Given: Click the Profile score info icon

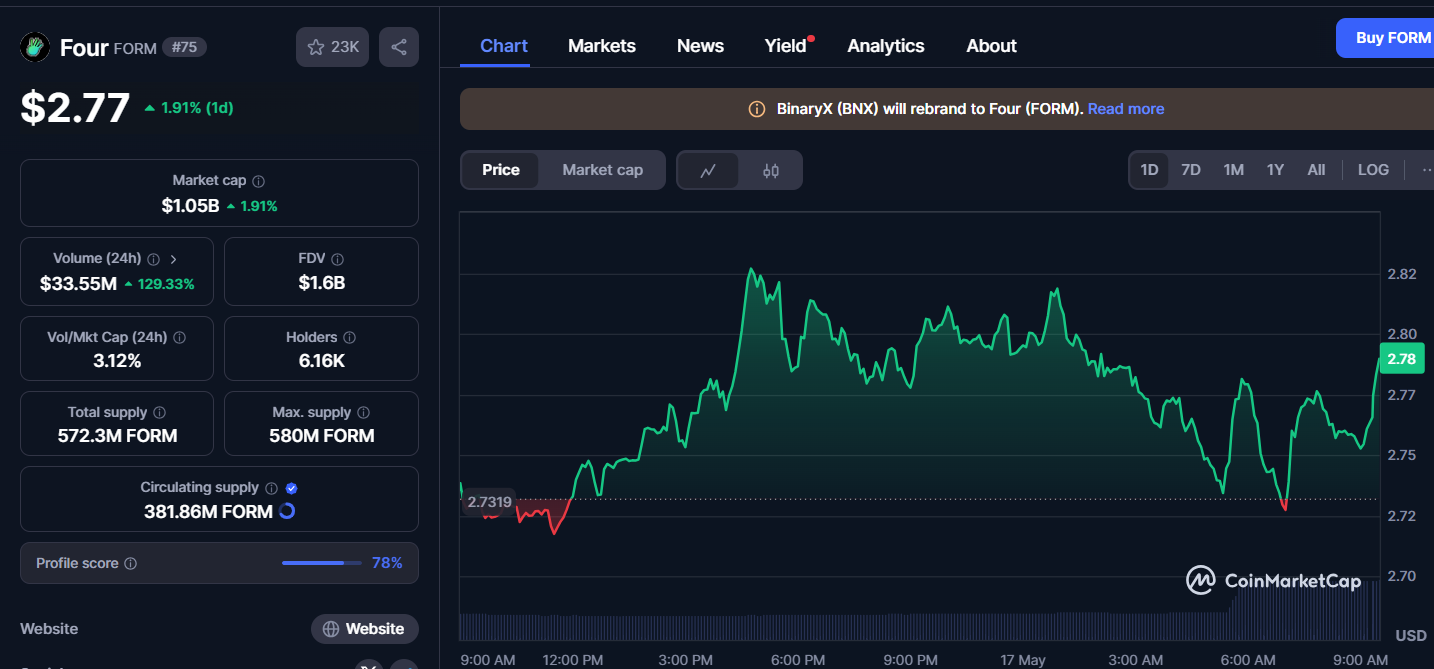Looking at the screenshot, I should 130,564.
